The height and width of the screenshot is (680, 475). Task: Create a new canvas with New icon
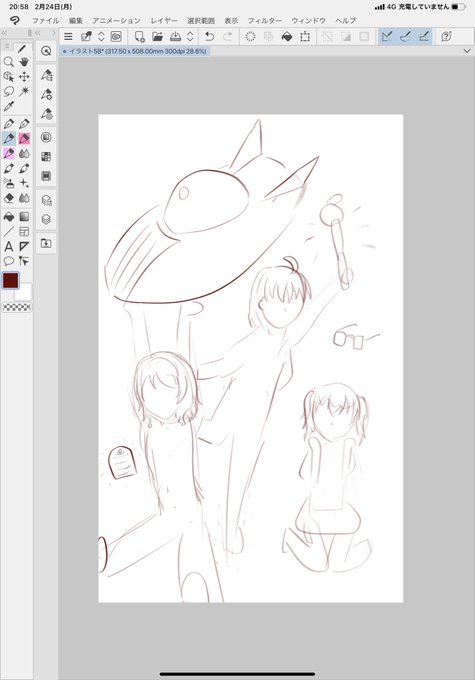tap(139, 36)
